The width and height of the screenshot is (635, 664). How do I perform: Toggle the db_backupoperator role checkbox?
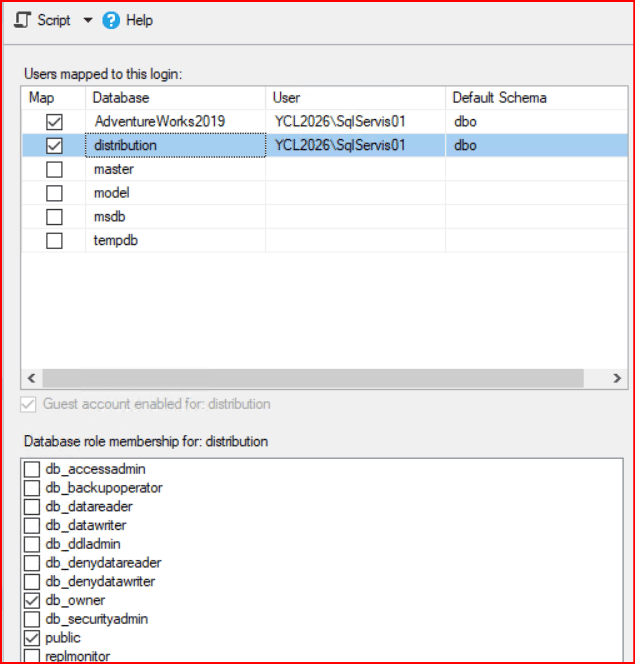[x=33, y=488]
